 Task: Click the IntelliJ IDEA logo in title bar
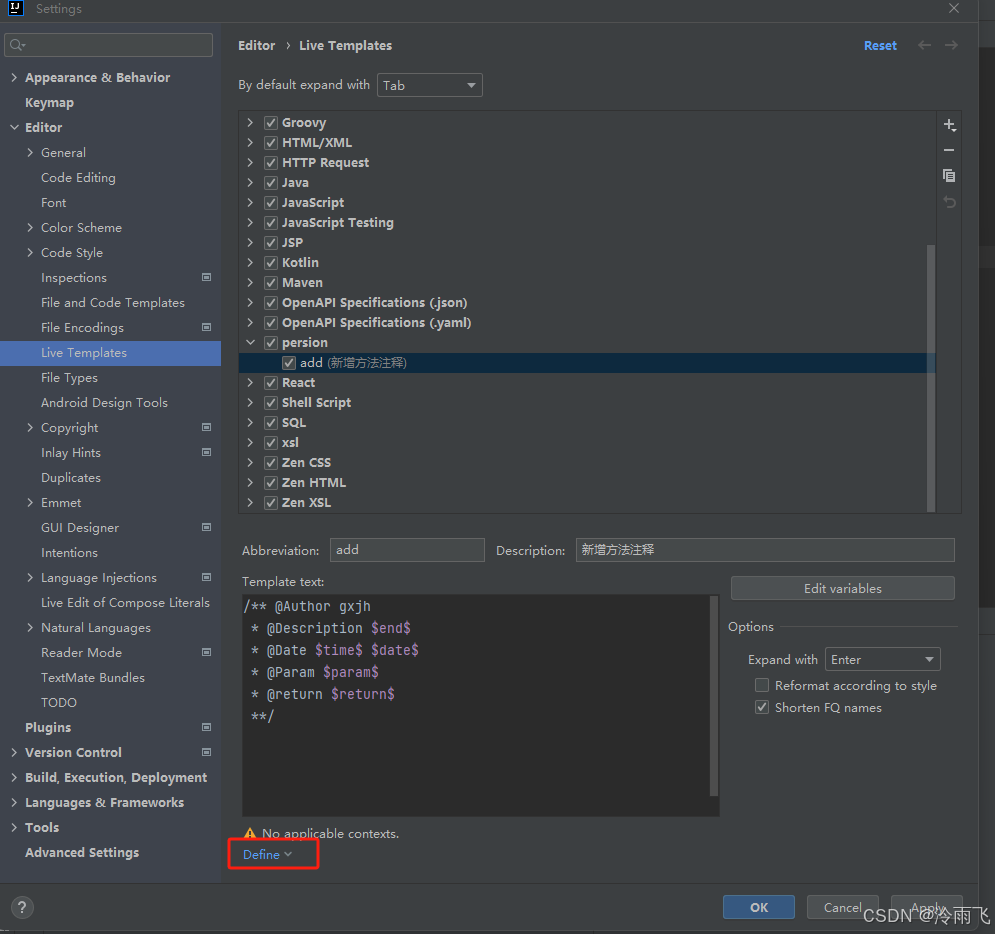15,8
